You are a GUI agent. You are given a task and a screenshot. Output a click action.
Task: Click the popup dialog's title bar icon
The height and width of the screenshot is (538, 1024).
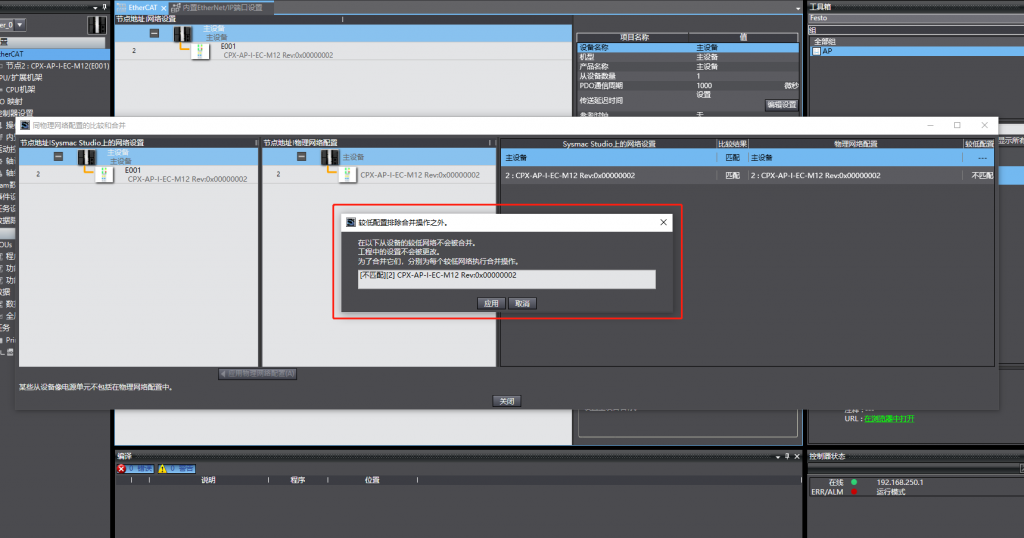(x=351, y=223)
